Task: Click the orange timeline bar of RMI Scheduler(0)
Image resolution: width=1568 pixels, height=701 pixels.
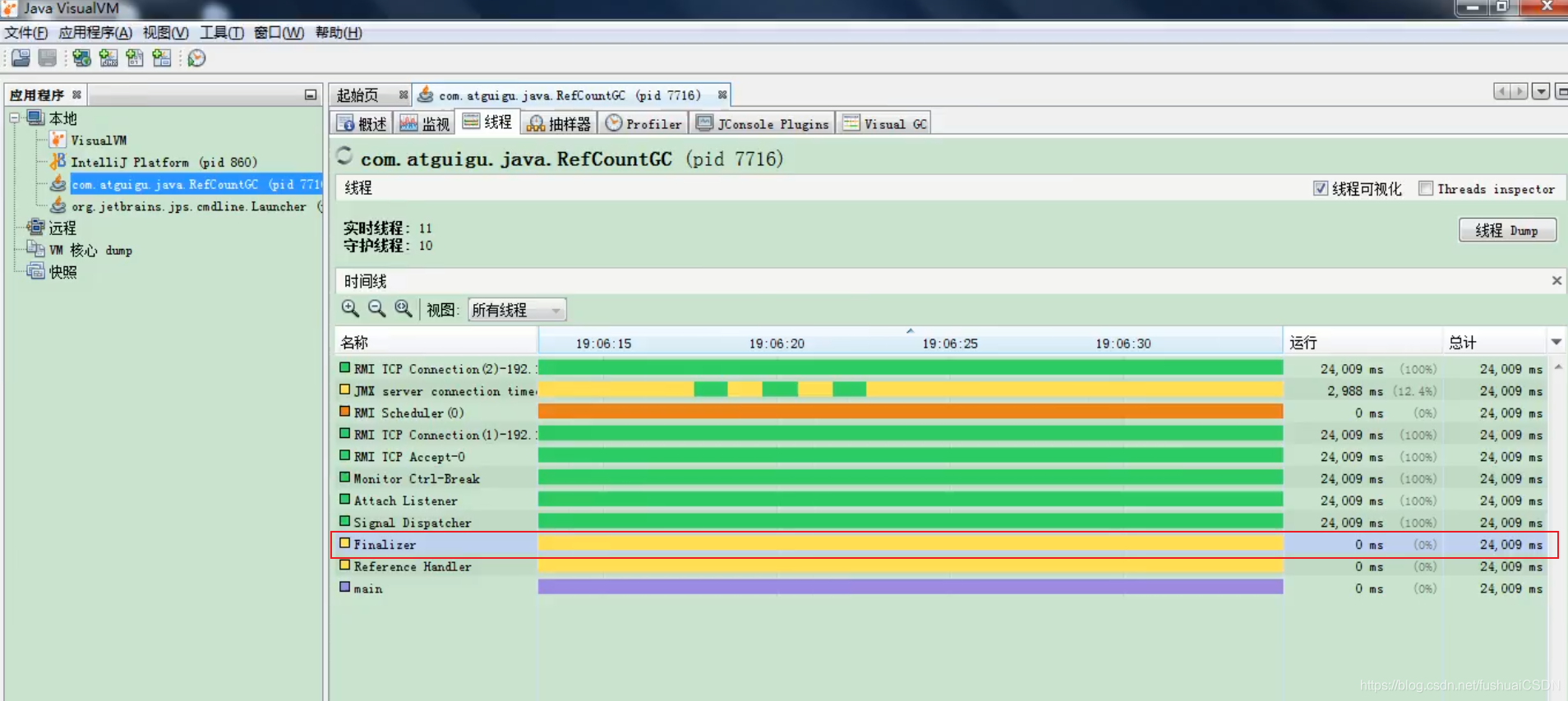Action: tap(911, 412)
